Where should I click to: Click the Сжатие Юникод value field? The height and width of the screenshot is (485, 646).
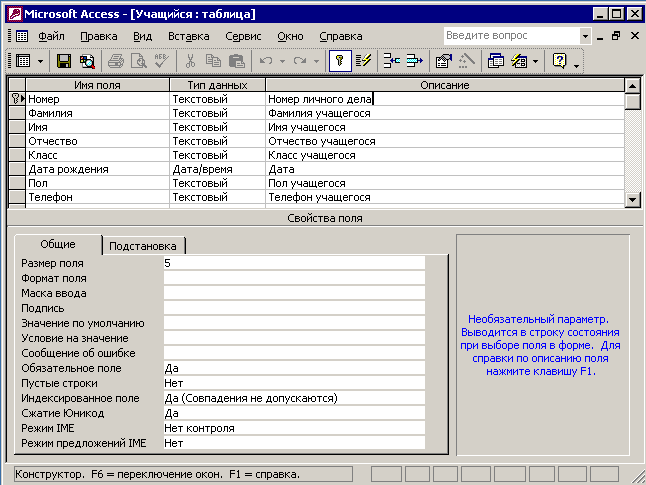pyautogui.click(x=294, y=413)
